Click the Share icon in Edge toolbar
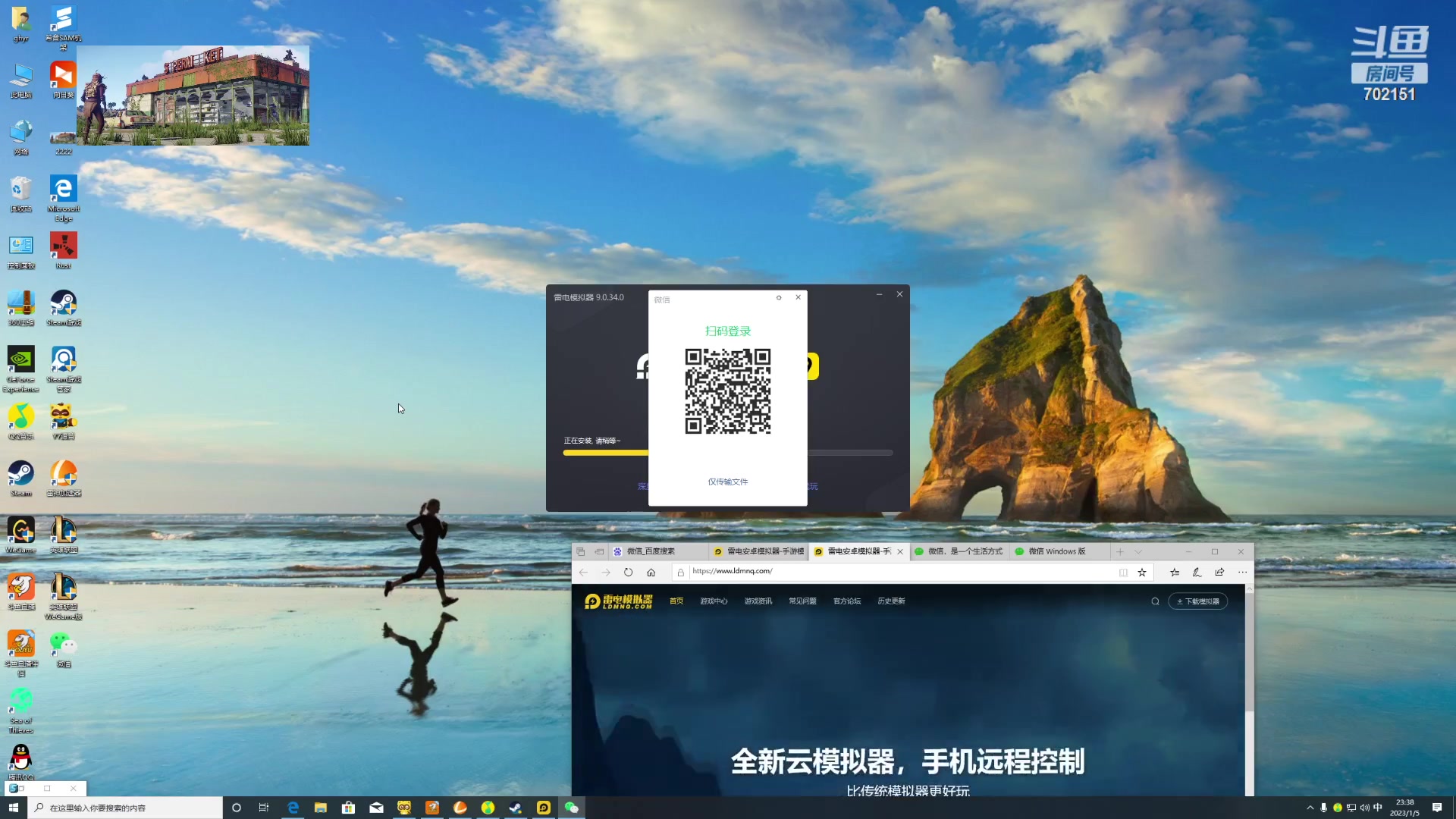Image resolution: width=1456 pixels, height=819 pixels. pos(1219,573)
